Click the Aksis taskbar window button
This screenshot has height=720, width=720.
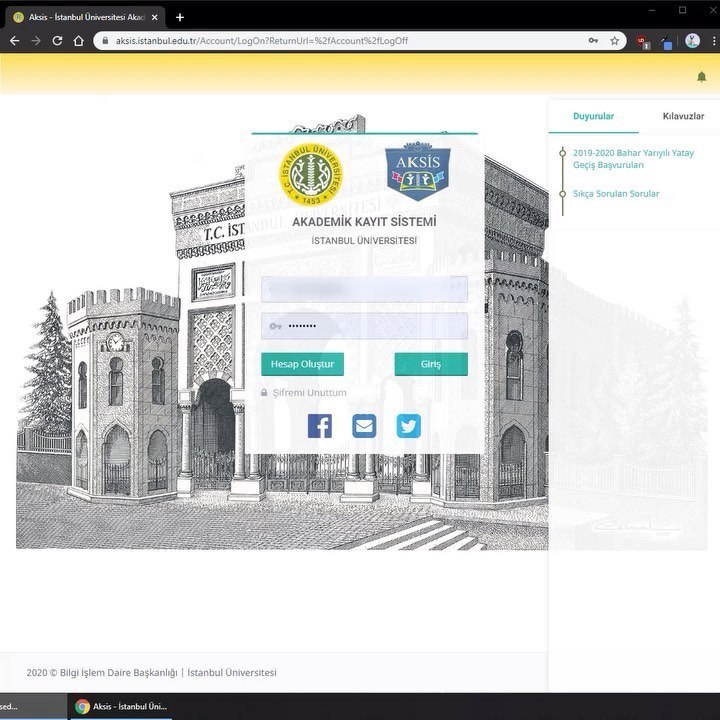121,706
